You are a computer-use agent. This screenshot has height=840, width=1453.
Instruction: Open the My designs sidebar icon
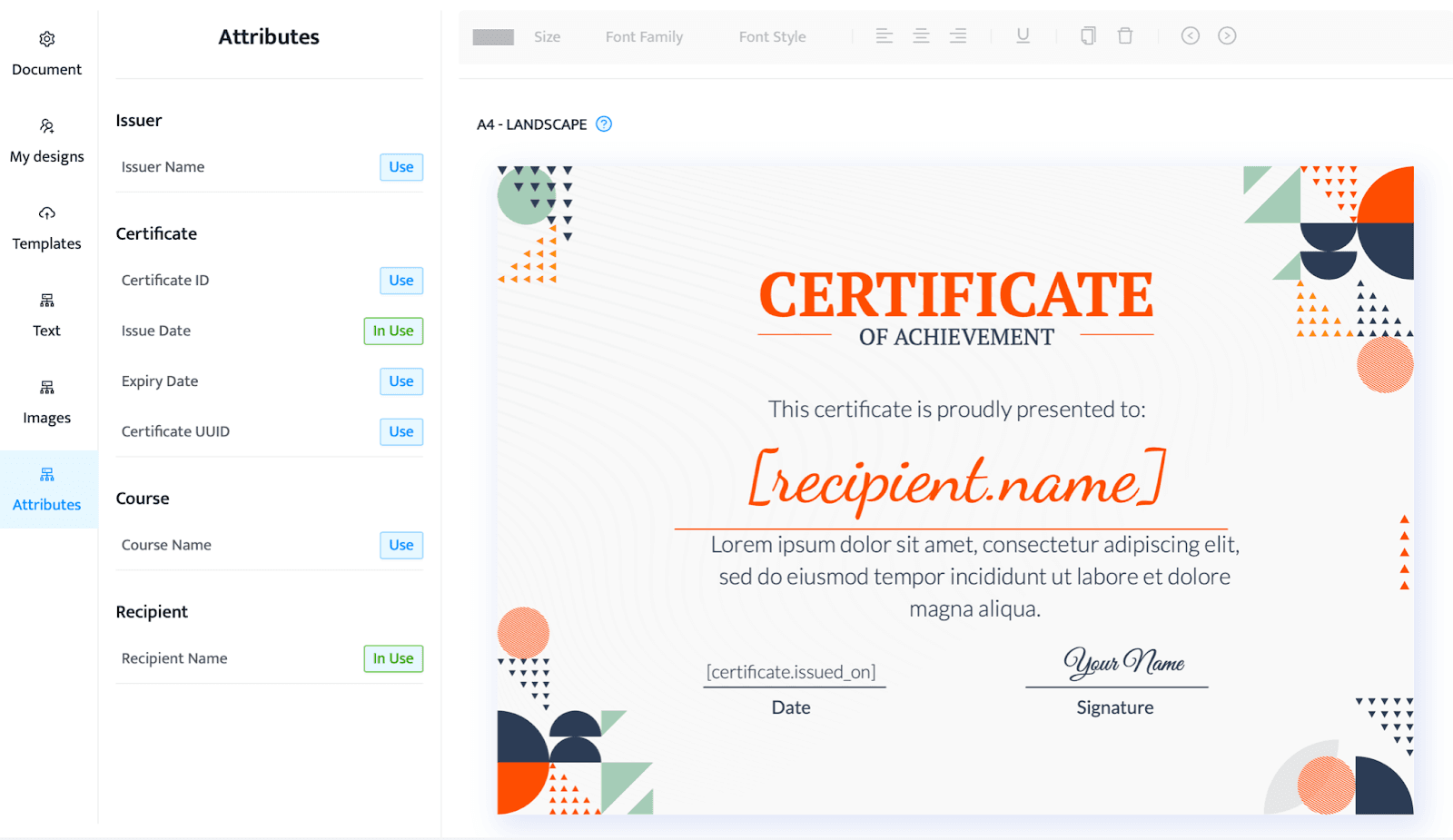(47, 126)
